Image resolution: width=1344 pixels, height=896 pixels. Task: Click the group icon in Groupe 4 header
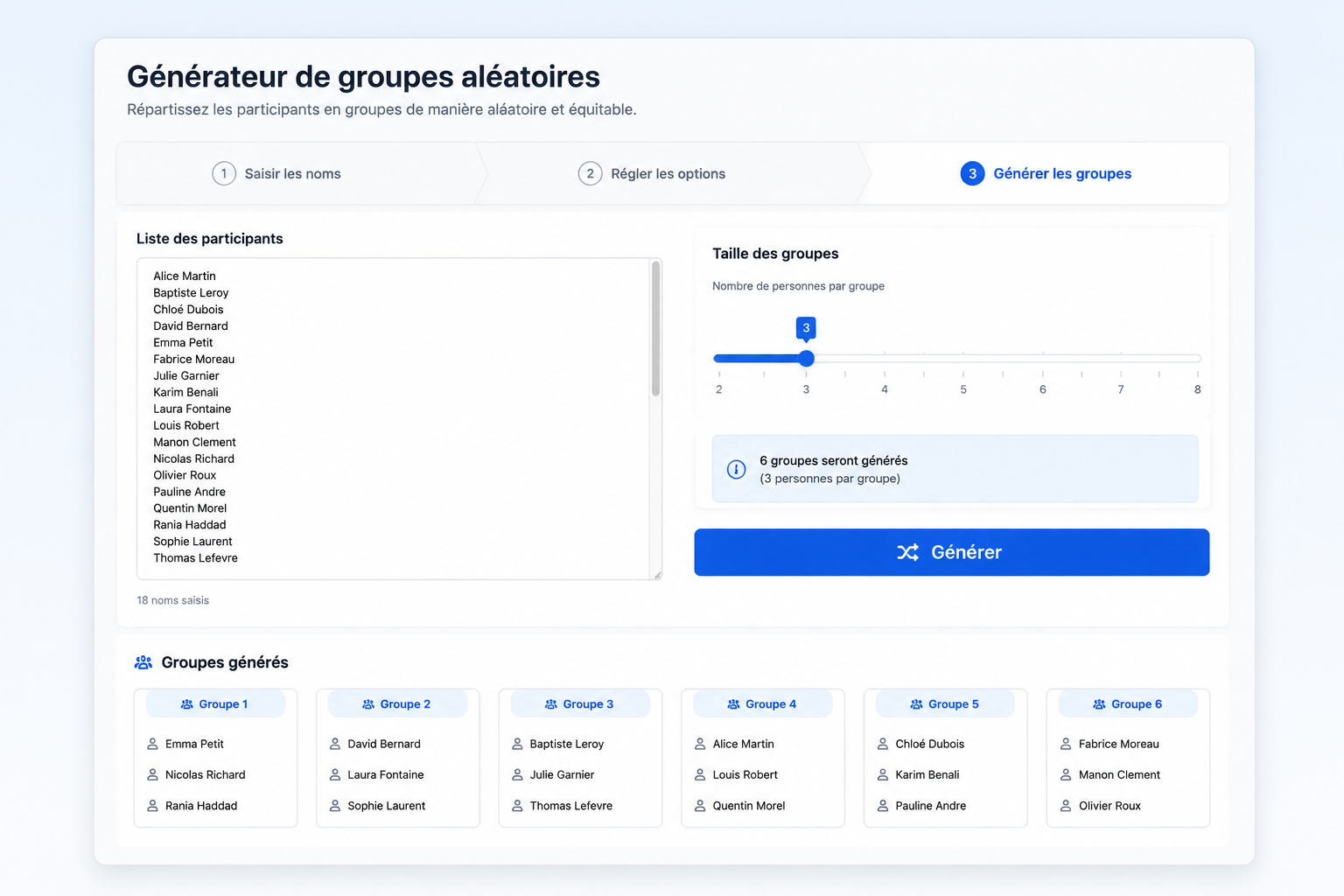[x=733, y=704]
